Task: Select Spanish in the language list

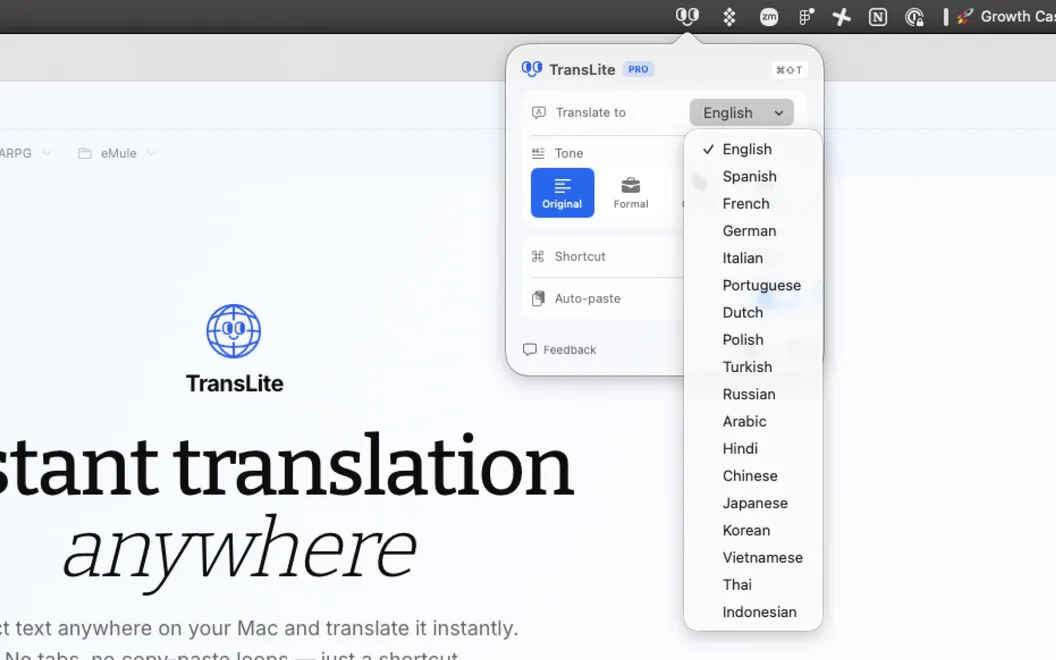Action: click(x=753, y=176)
